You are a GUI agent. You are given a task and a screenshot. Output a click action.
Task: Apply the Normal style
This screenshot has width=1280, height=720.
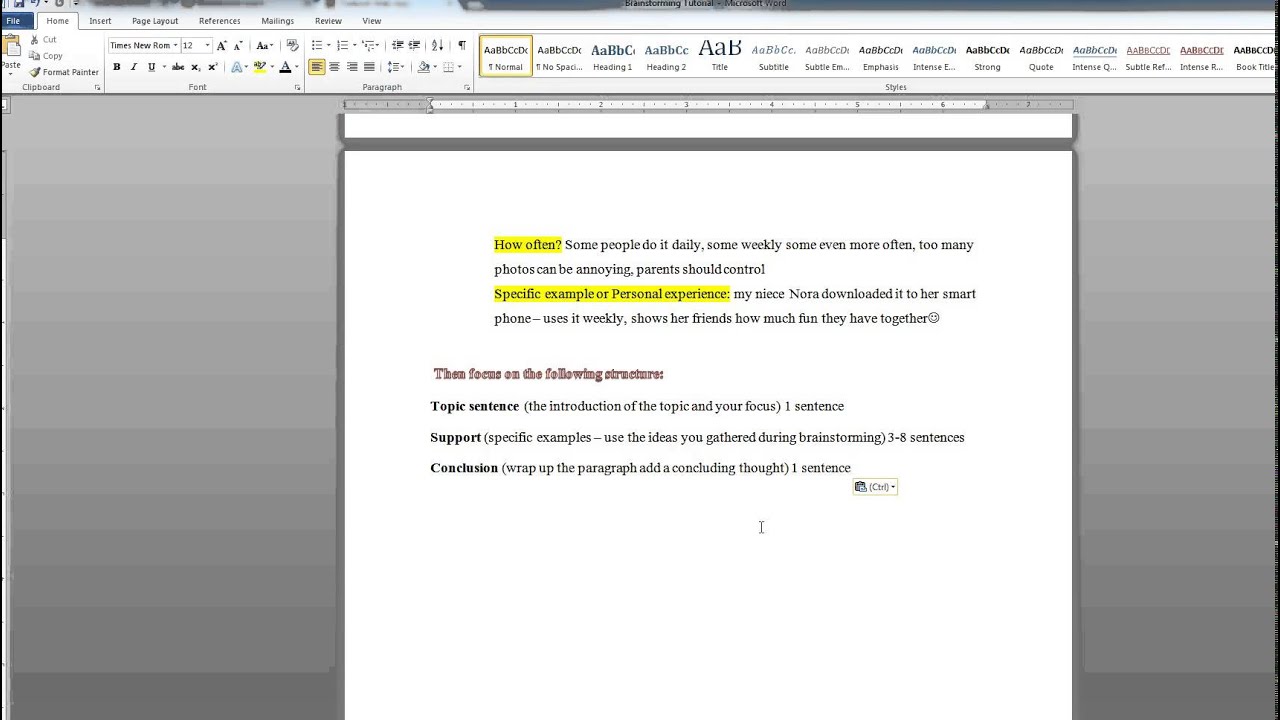click(x=506, y=56)
